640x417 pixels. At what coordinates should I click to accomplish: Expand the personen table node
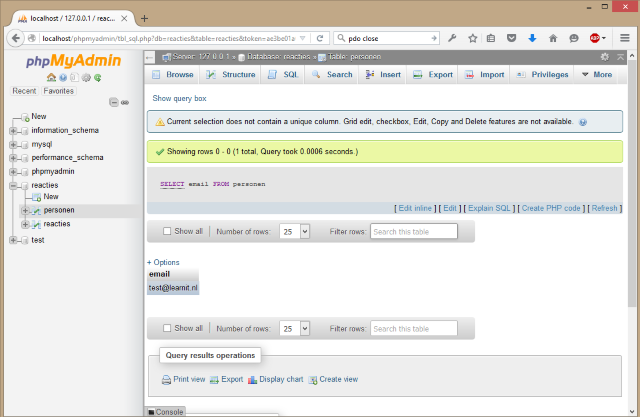click(25, 211)
